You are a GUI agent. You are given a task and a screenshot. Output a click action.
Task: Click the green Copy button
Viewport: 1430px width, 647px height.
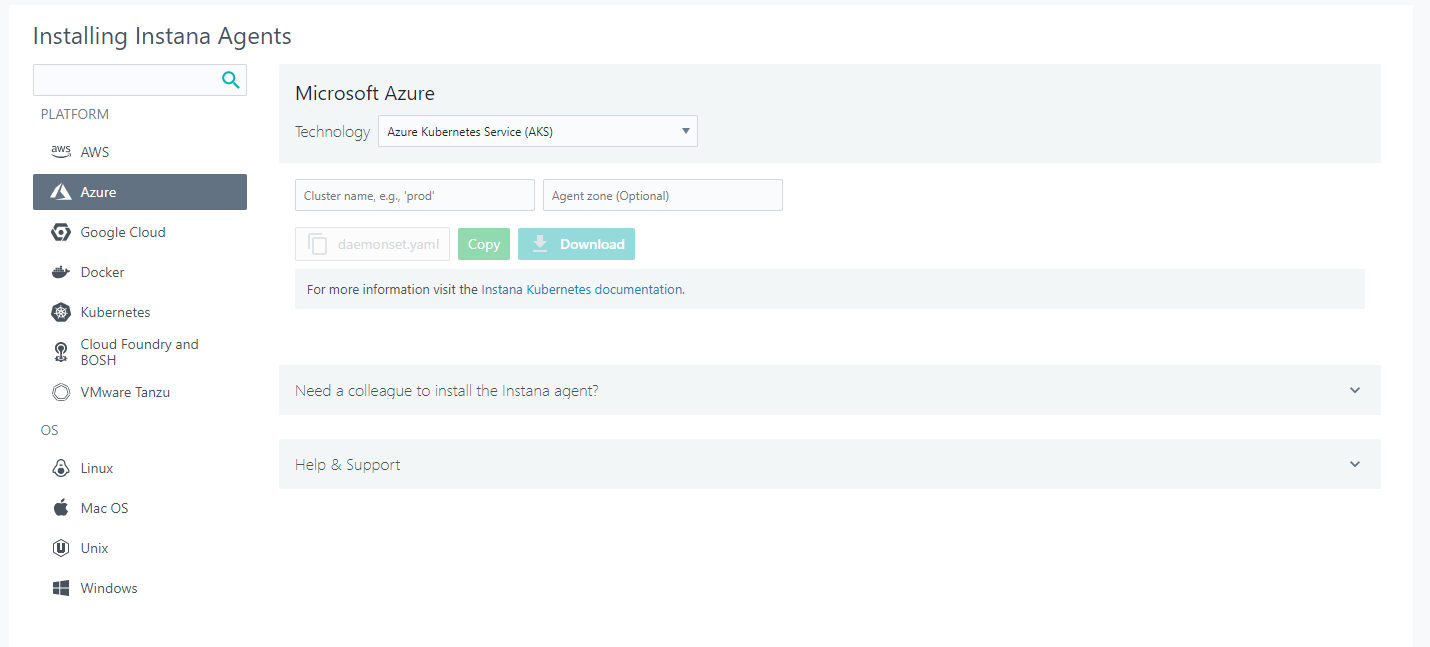click(484, 244)
